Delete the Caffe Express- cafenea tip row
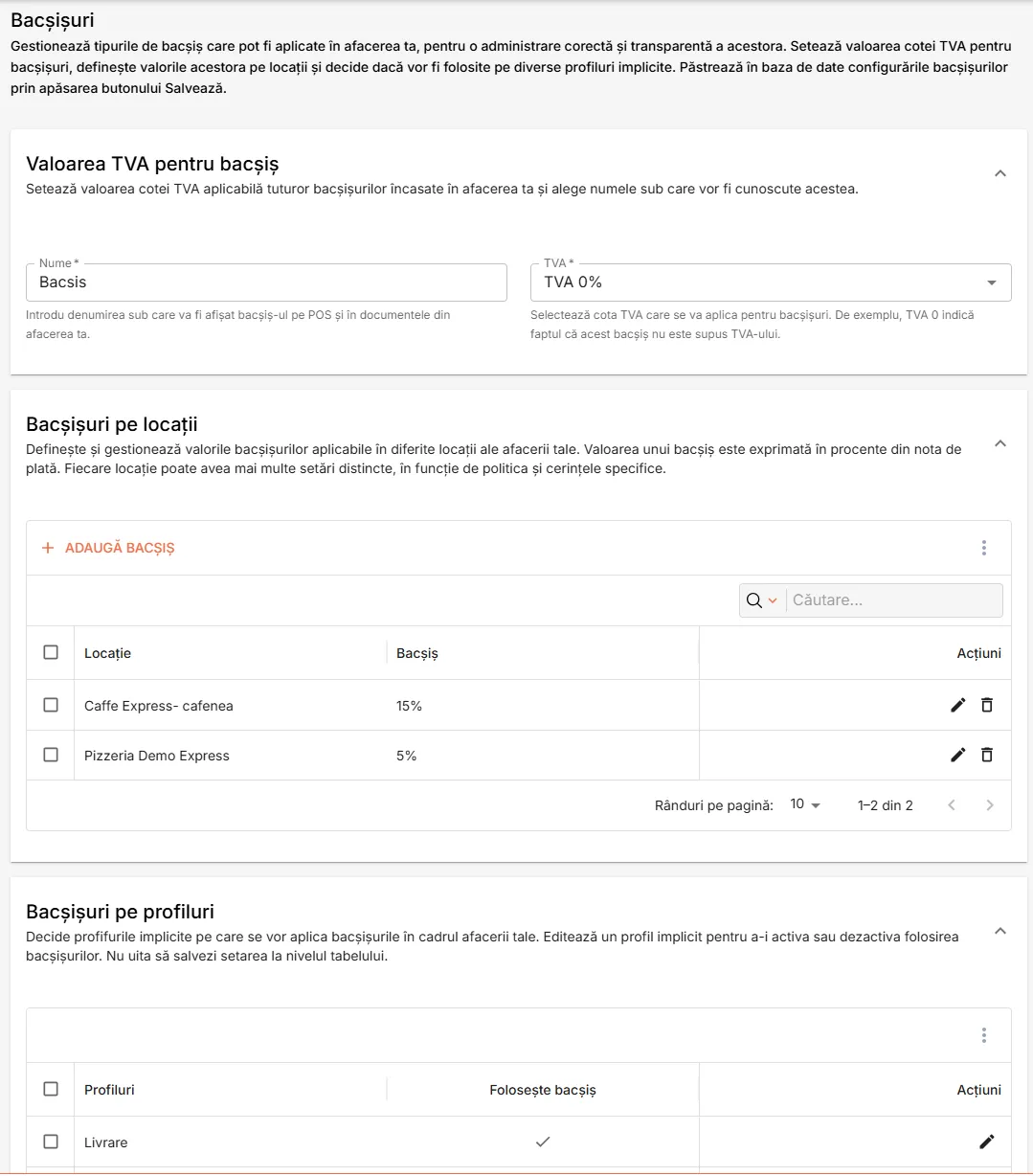Image resolution: width=1033 pixels, height=1176 pixels. (x=987, y=705)
